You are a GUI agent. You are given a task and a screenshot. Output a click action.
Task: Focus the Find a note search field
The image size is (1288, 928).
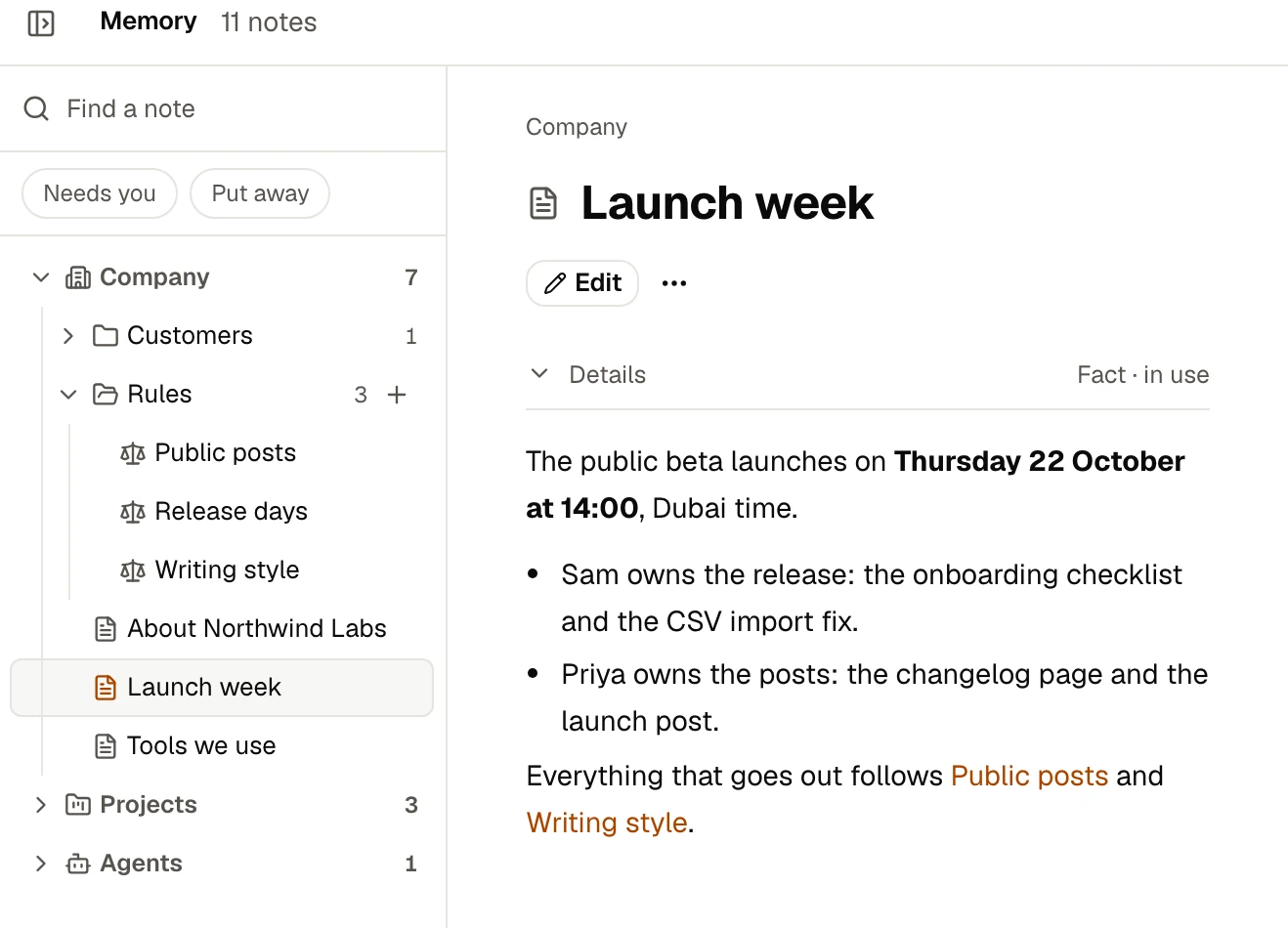223,108
